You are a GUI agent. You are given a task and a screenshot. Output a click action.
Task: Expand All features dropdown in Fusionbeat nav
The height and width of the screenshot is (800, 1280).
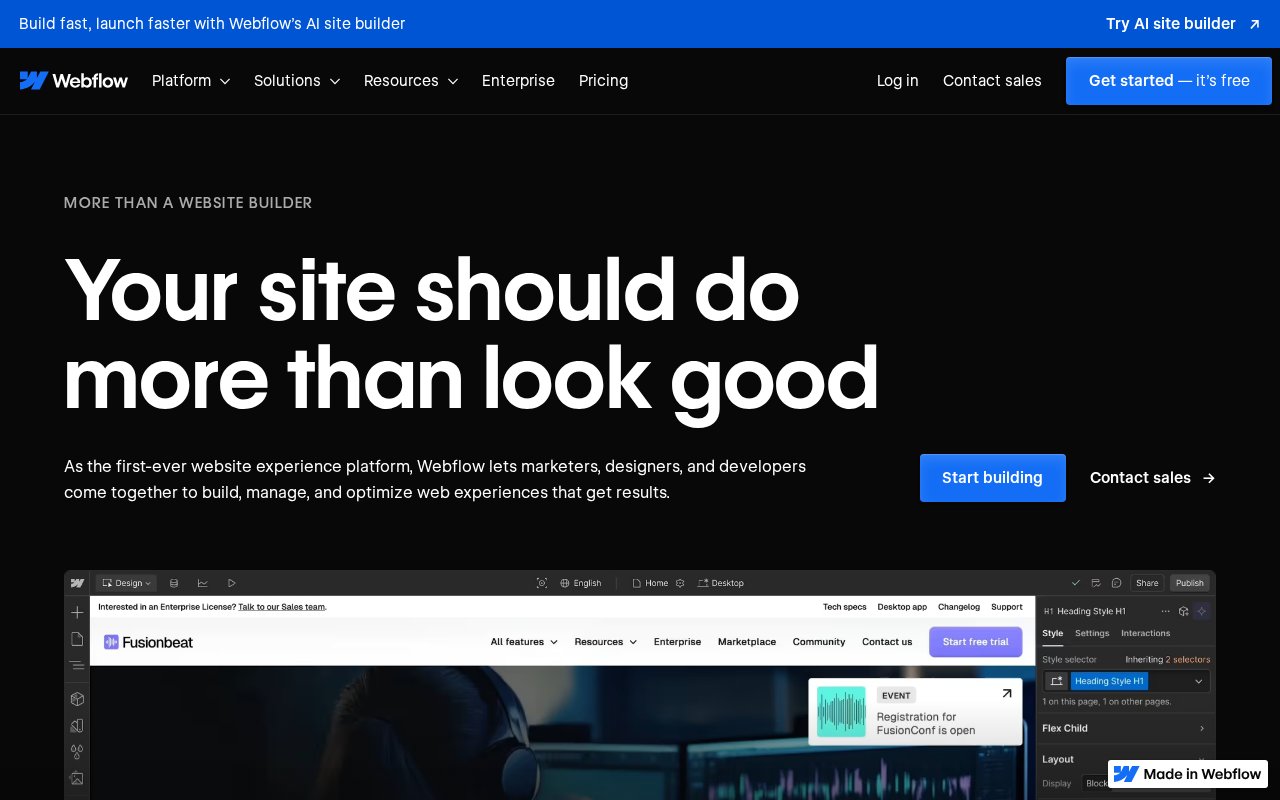(524, 642)
